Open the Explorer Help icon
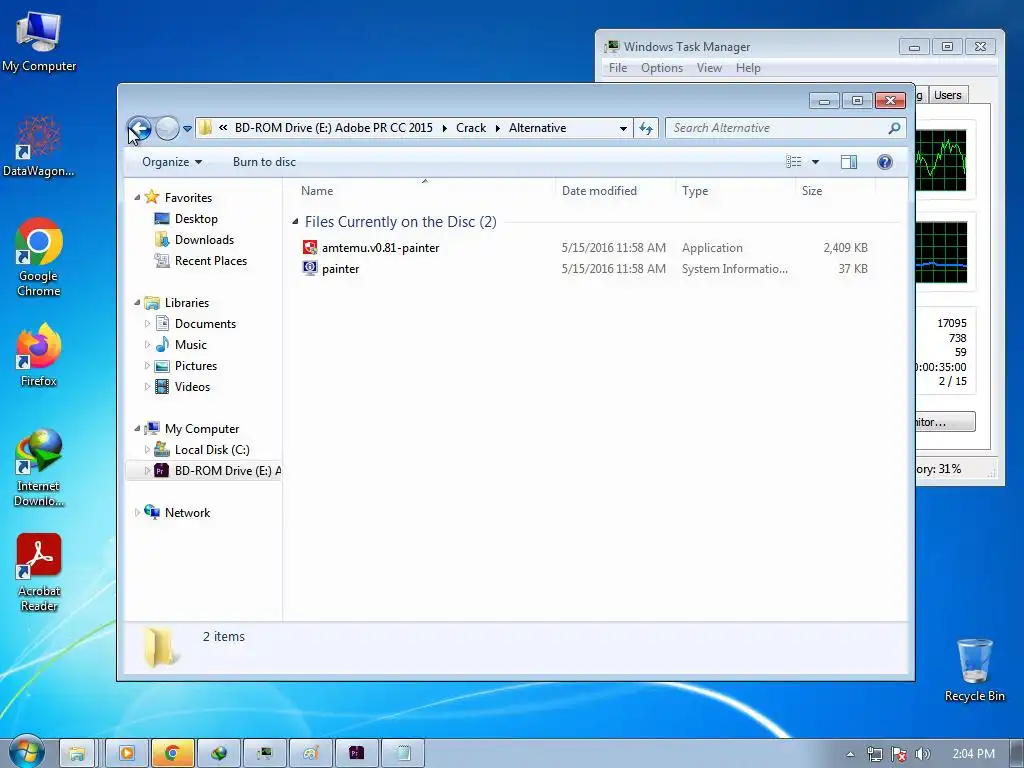Viewport: 1024px width, 768px height. pos(885,162)
